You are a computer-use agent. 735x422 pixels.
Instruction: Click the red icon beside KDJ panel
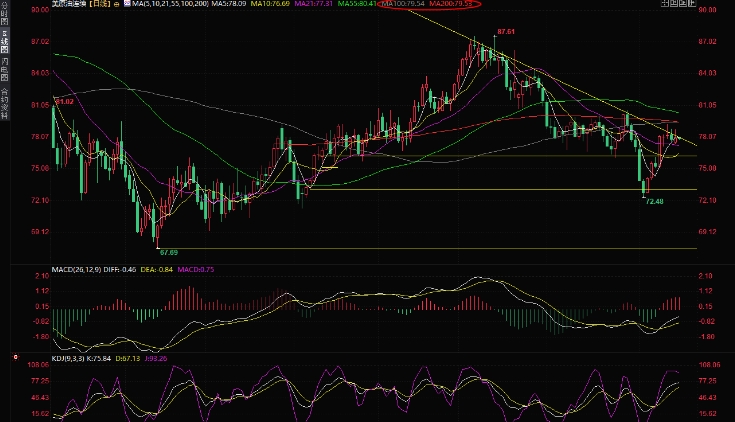coord(15,357)
